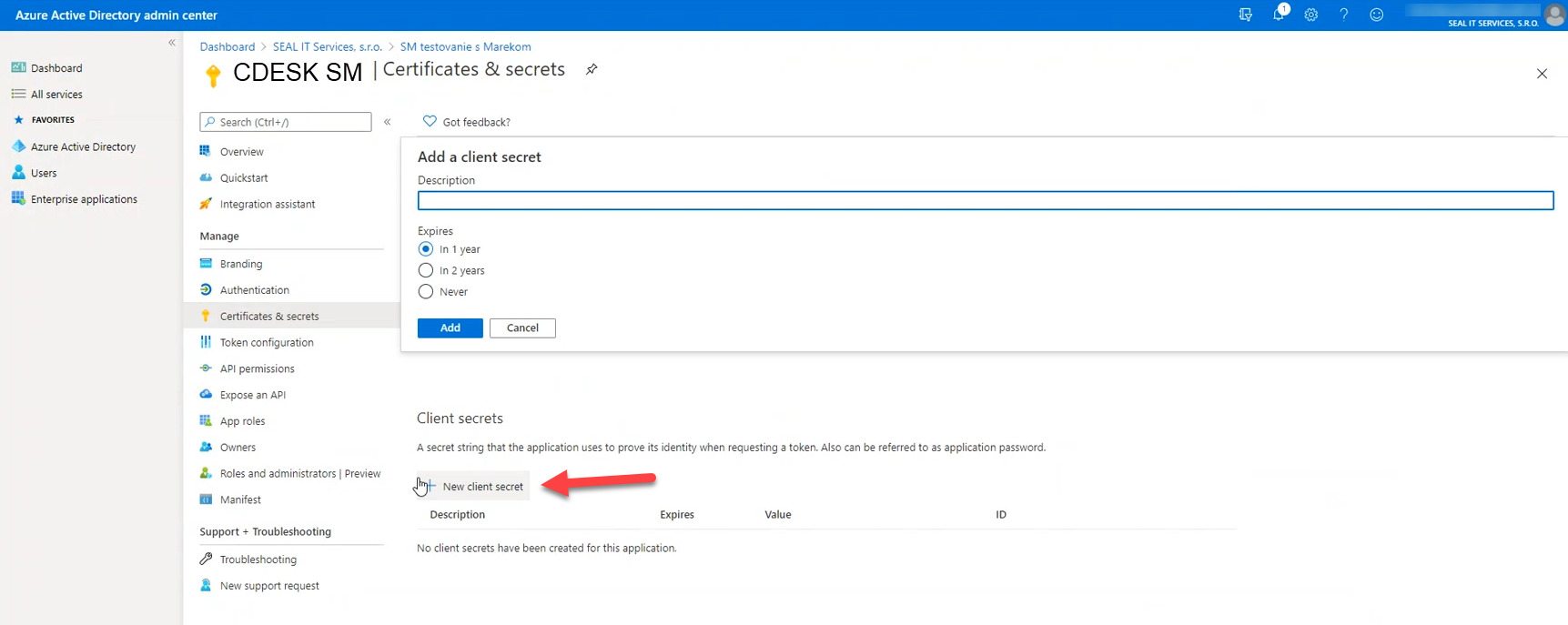Focus the Search (Ctrl+/) box
The image size is (1568, 625).
[286, 122]
